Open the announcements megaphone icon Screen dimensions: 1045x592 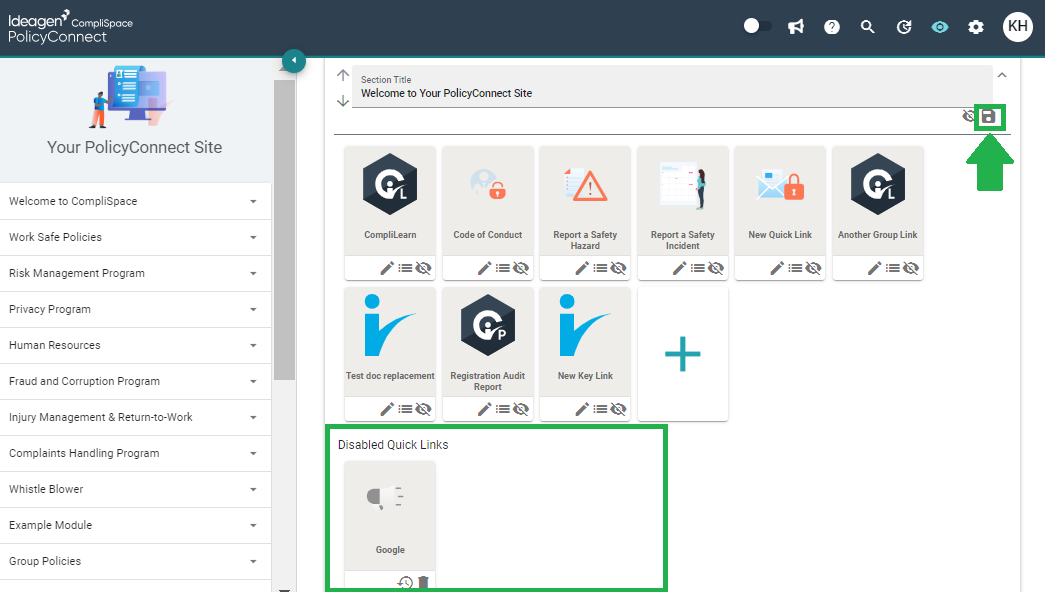[x=796, y=27]
